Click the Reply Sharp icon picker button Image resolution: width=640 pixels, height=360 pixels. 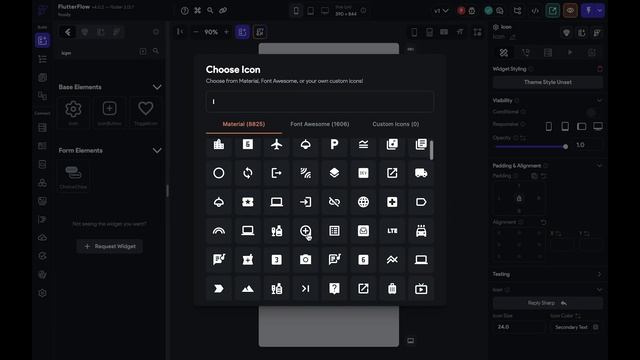[548, 303]
